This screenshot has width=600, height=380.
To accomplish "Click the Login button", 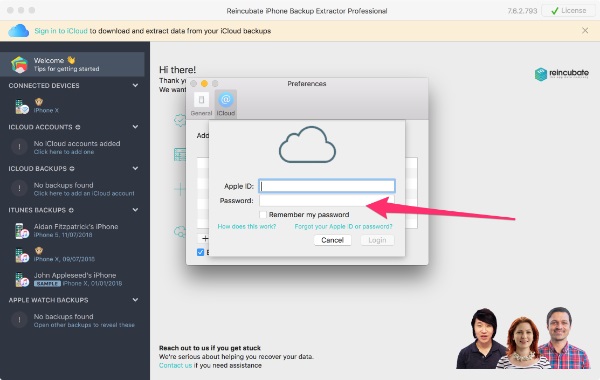I will pos(377,240).
